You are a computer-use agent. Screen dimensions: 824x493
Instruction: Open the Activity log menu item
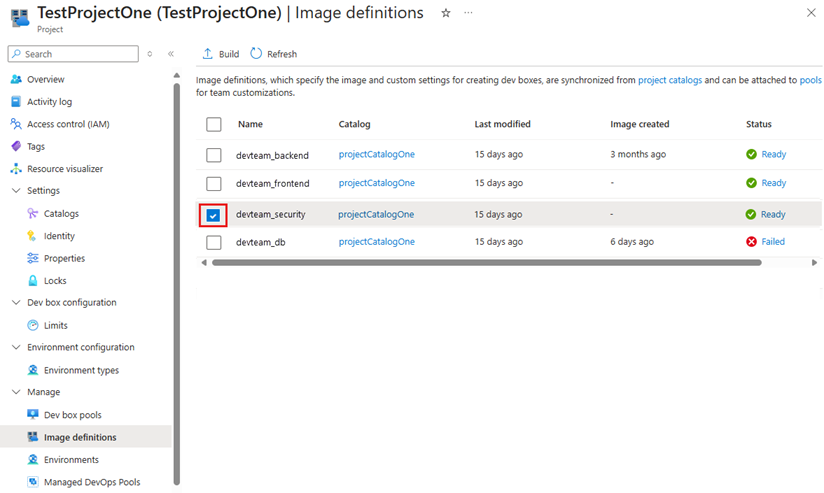pyautogui.click(x=49, y=102)
